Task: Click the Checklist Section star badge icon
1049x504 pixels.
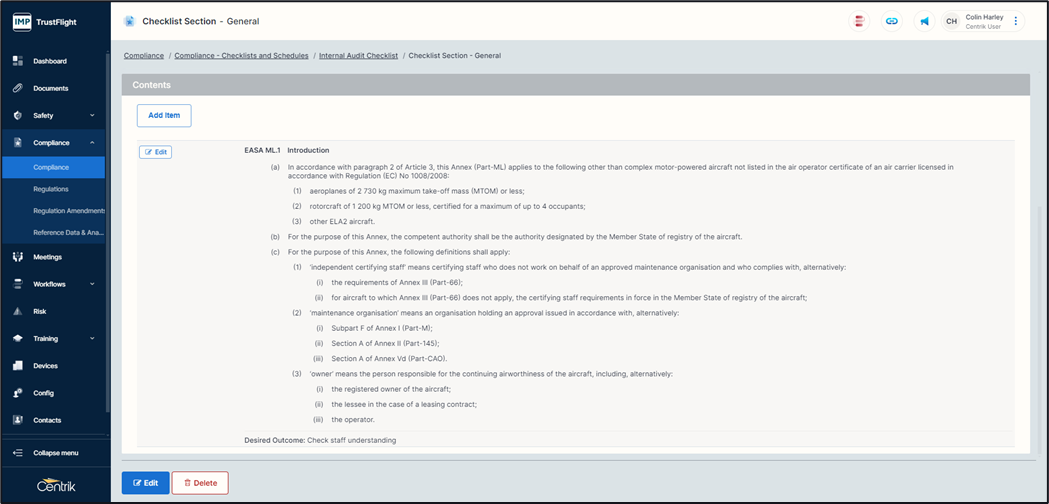Action: pyautogui.click(x=129, y=21)
